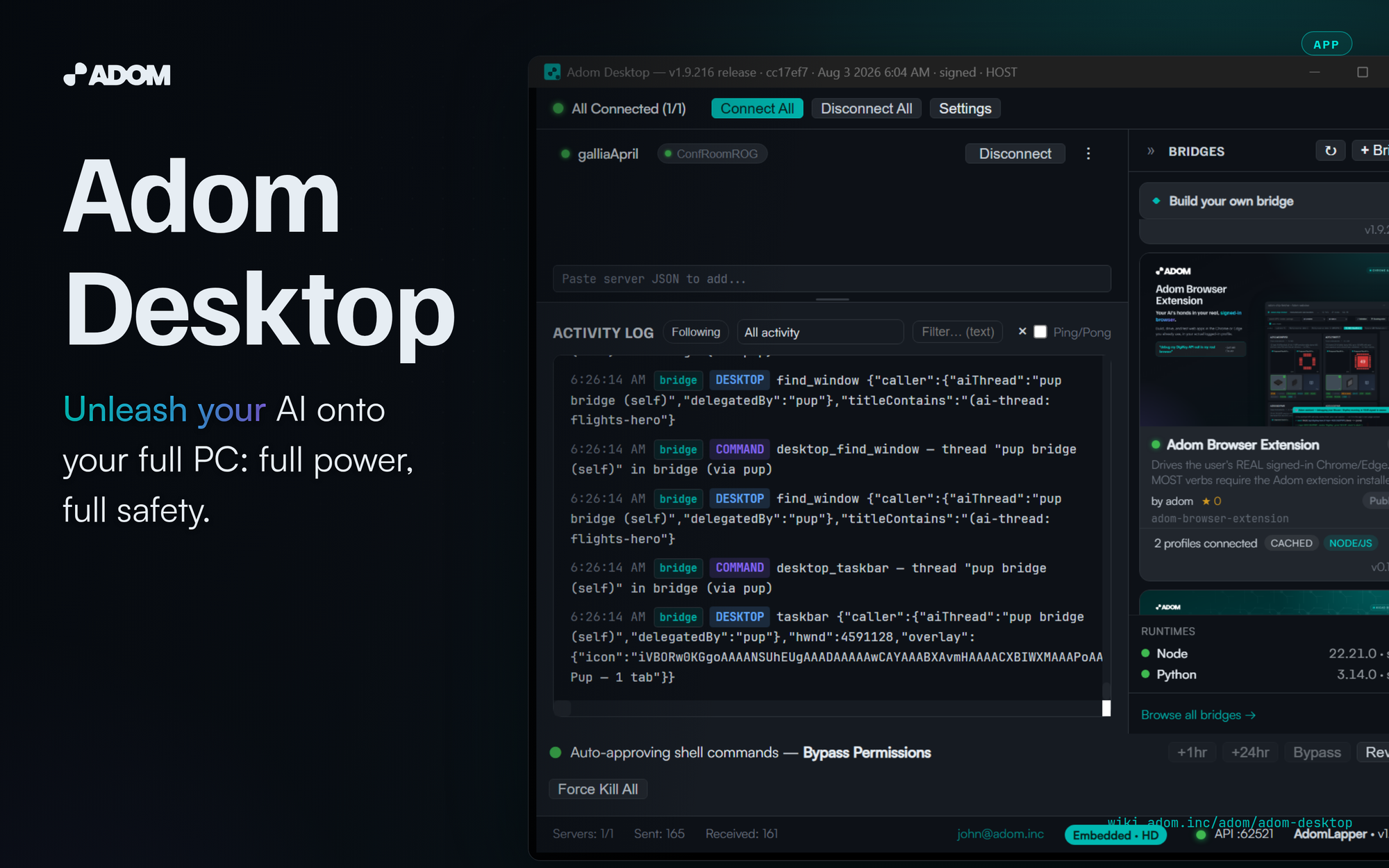
Task: Connect all servers
Action: tap(757, 108)
